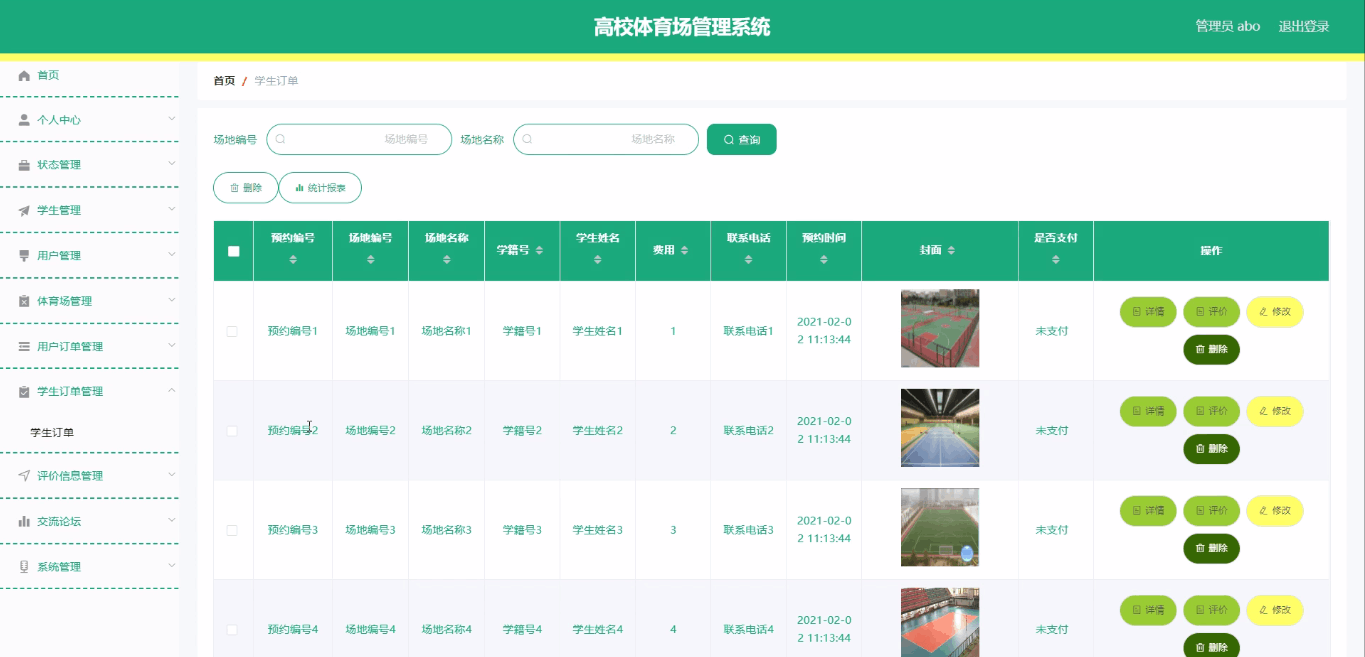
Task: Select the 首页 home icon in sidebar
Action: click(x=22, y=75)
